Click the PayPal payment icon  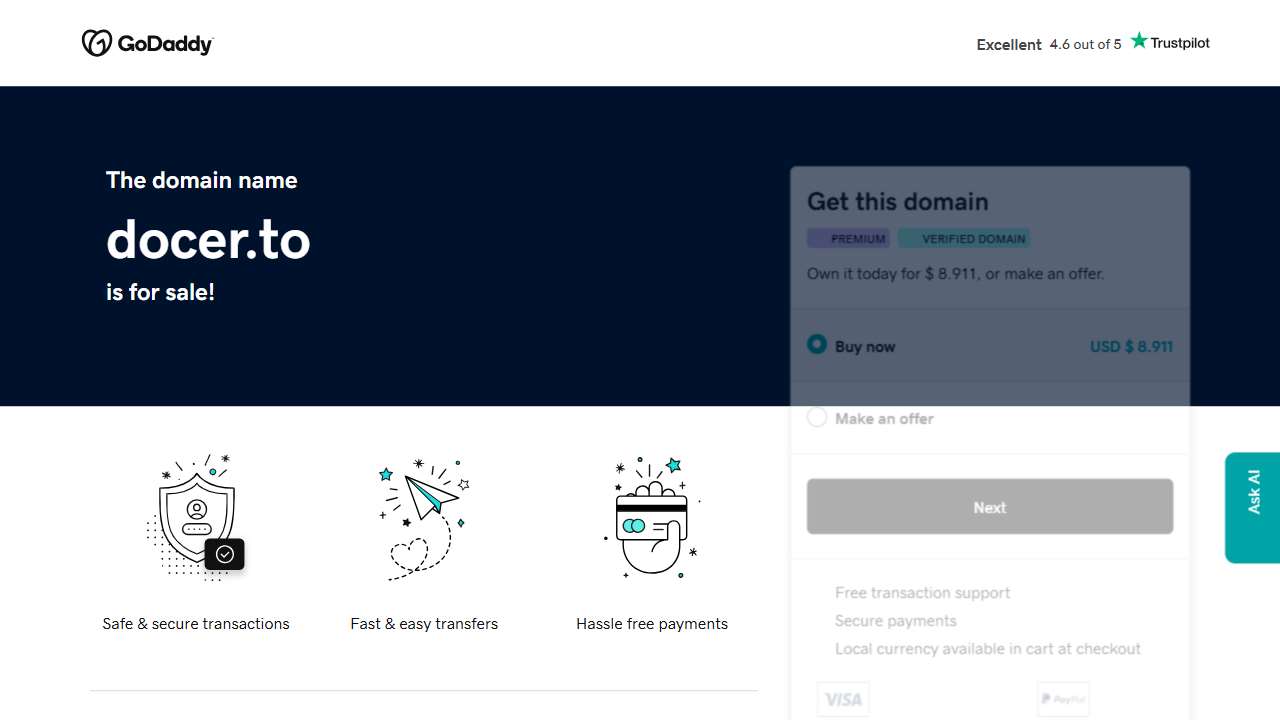[x=1063, y=699]
